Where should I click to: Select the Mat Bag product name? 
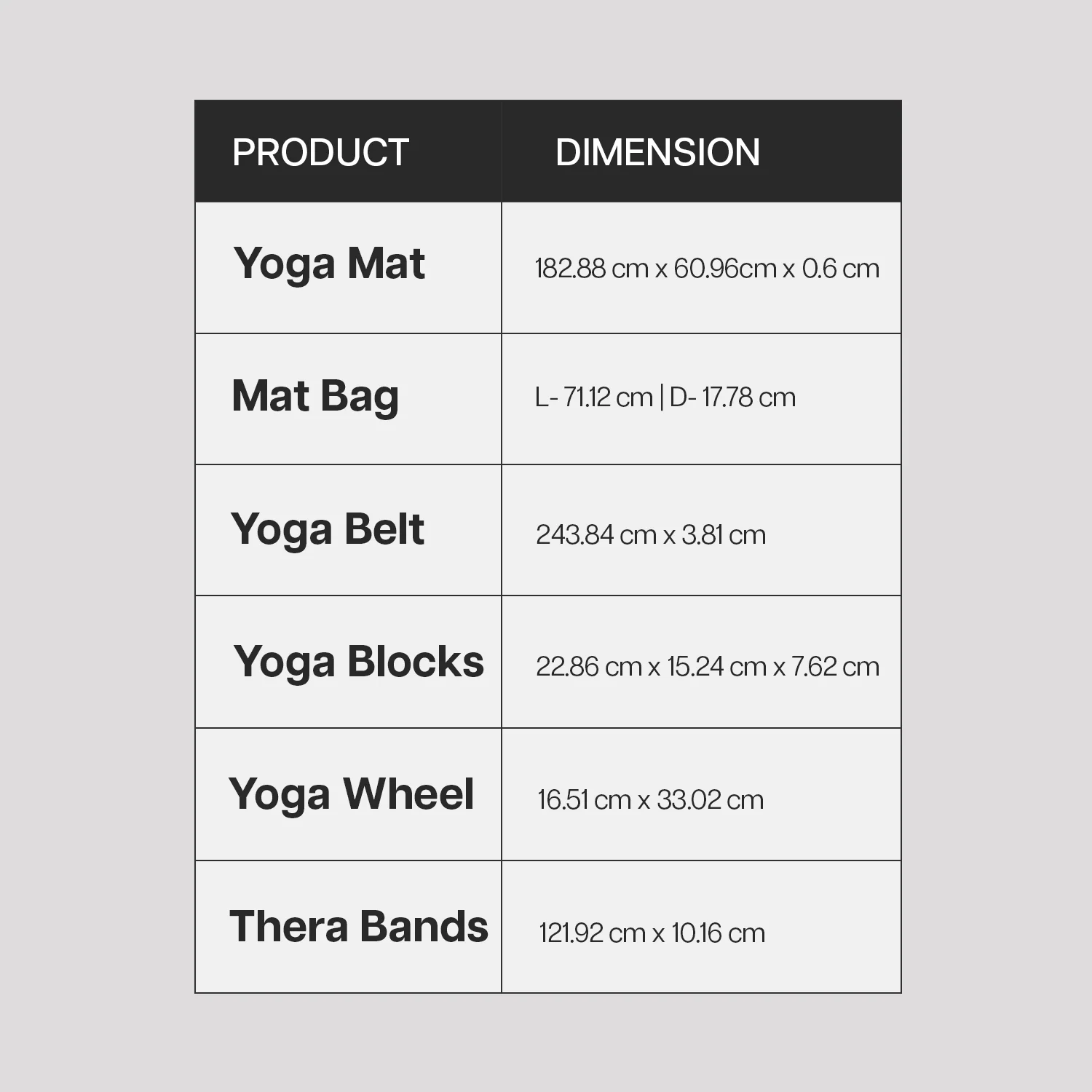(x=315, y=397)
